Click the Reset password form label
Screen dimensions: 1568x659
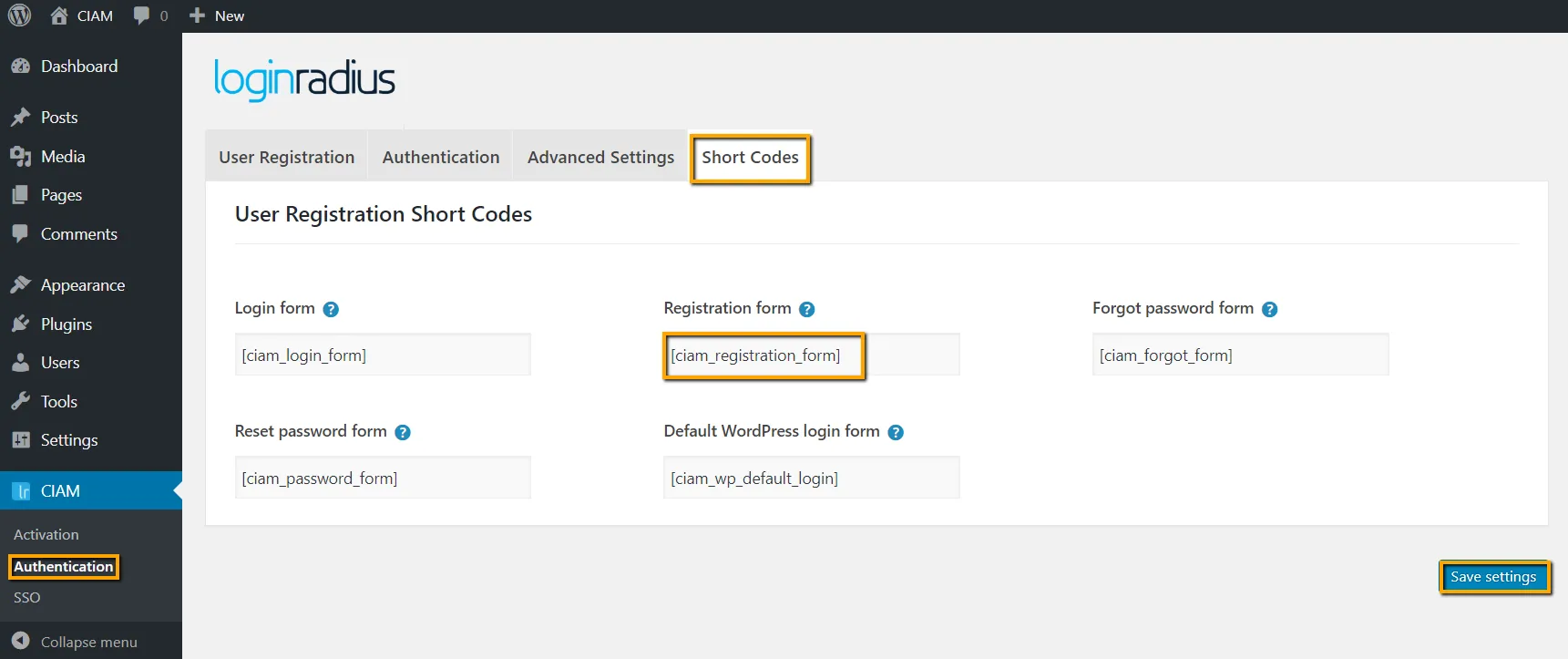311,431
